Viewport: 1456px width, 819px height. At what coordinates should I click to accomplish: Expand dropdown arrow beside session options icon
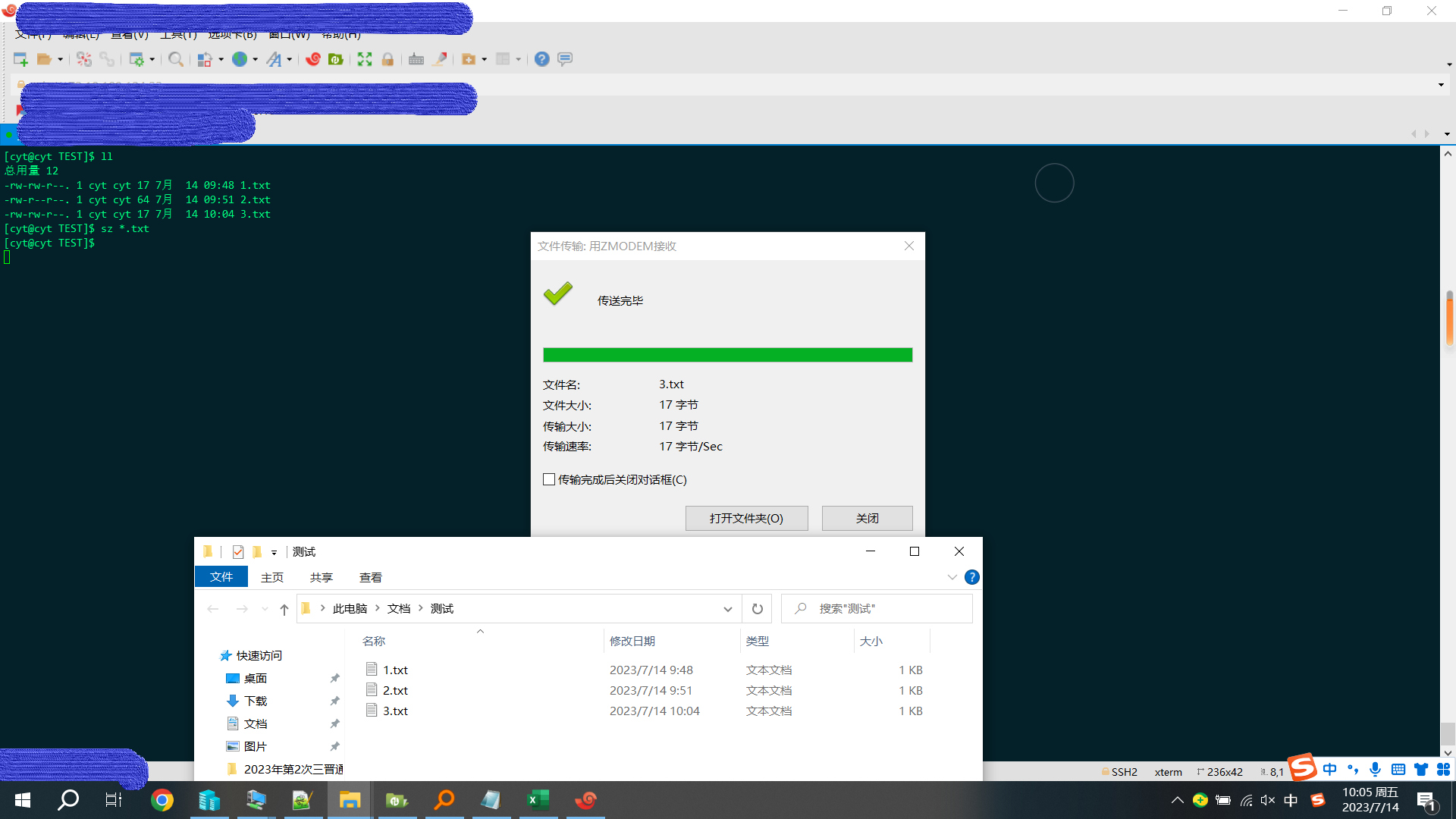coord(152,59)
